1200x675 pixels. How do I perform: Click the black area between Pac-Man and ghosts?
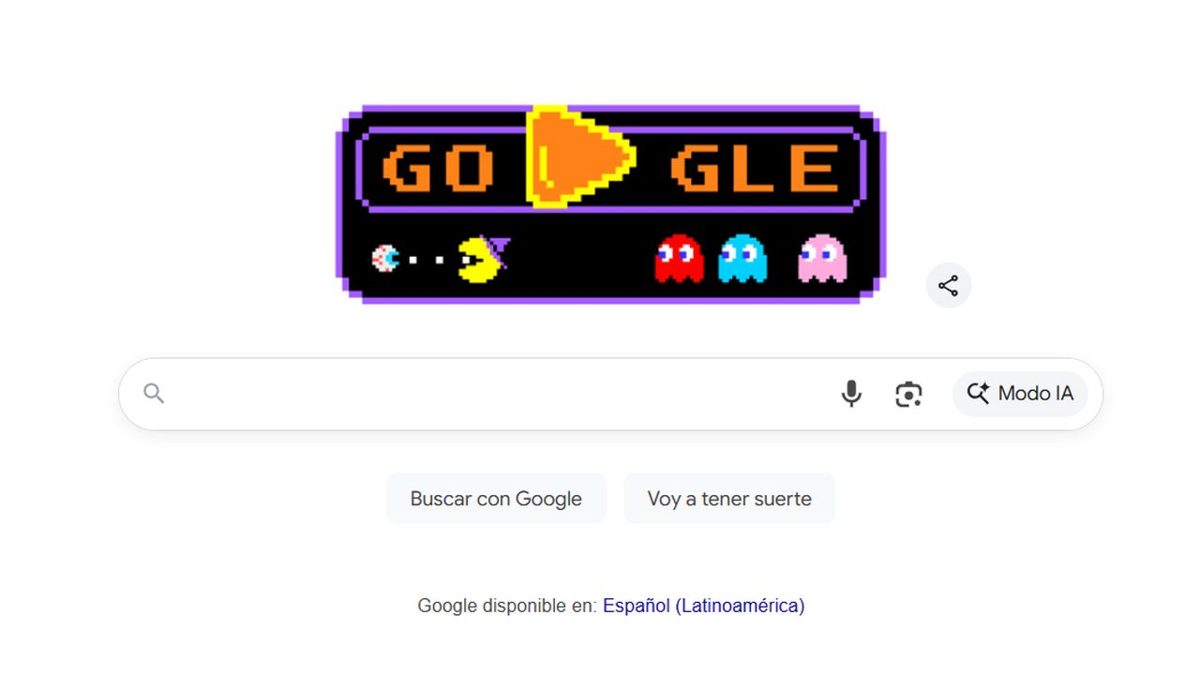click(582, 260)
